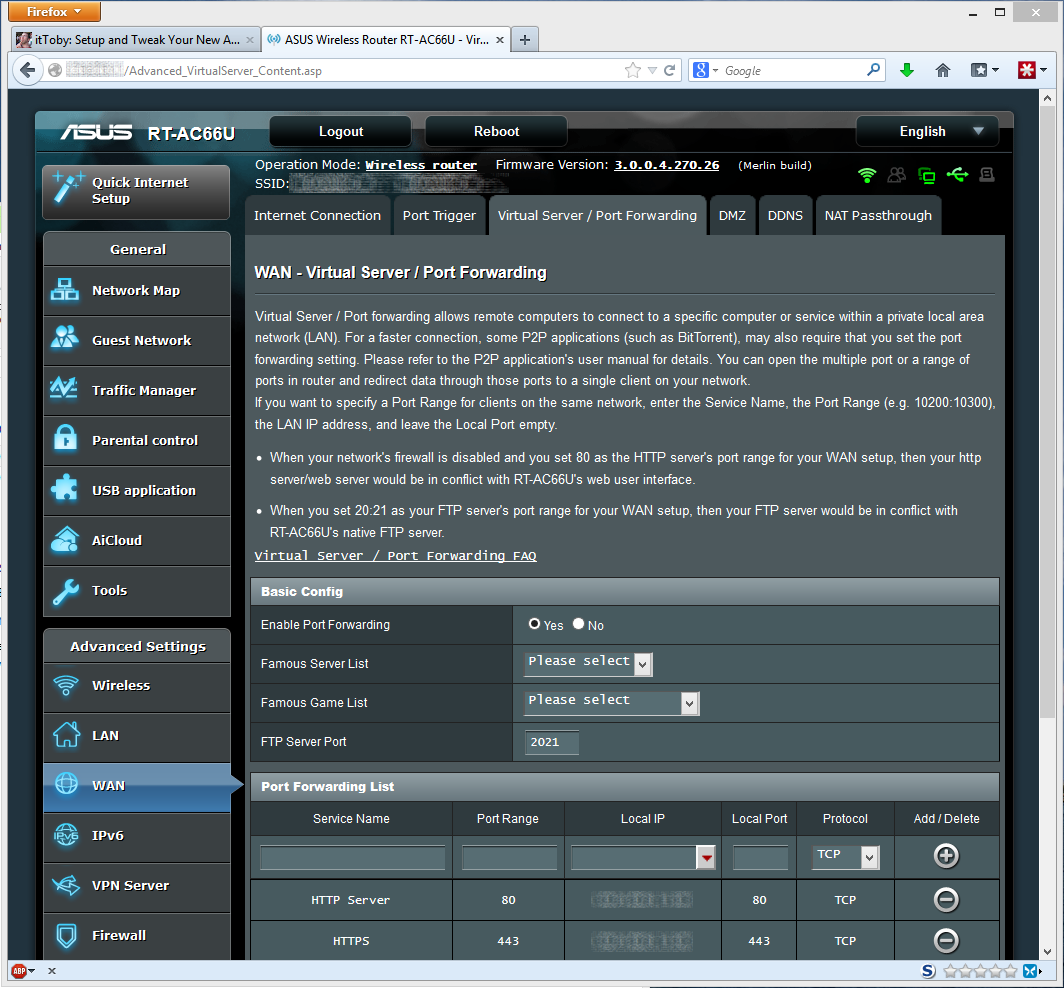
Task: Select No for Enable Port Forwarding
Action: click(x=578, y=624)
